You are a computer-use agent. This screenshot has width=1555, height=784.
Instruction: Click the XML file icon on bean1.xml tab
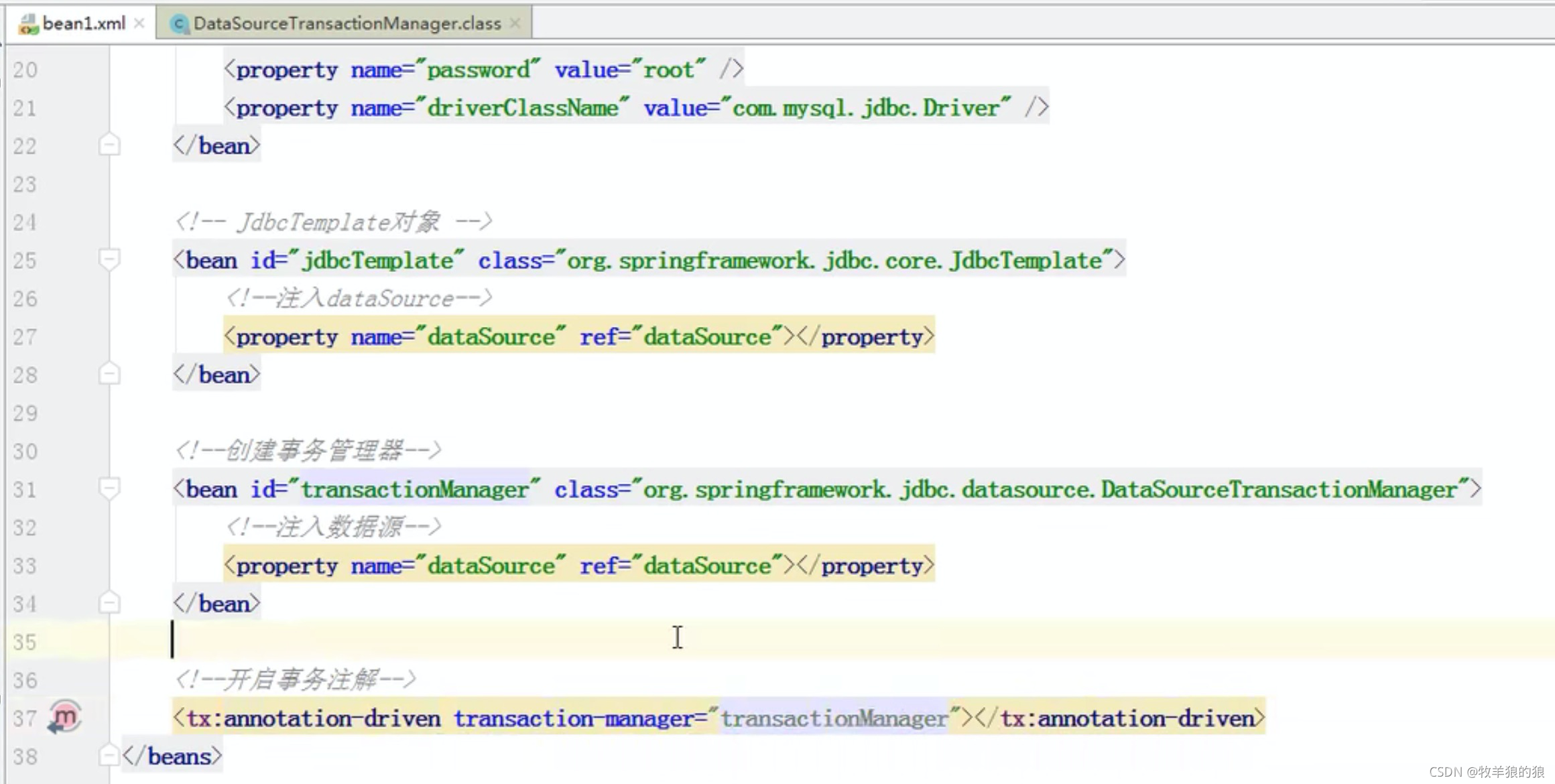click(x=28, y=24)
